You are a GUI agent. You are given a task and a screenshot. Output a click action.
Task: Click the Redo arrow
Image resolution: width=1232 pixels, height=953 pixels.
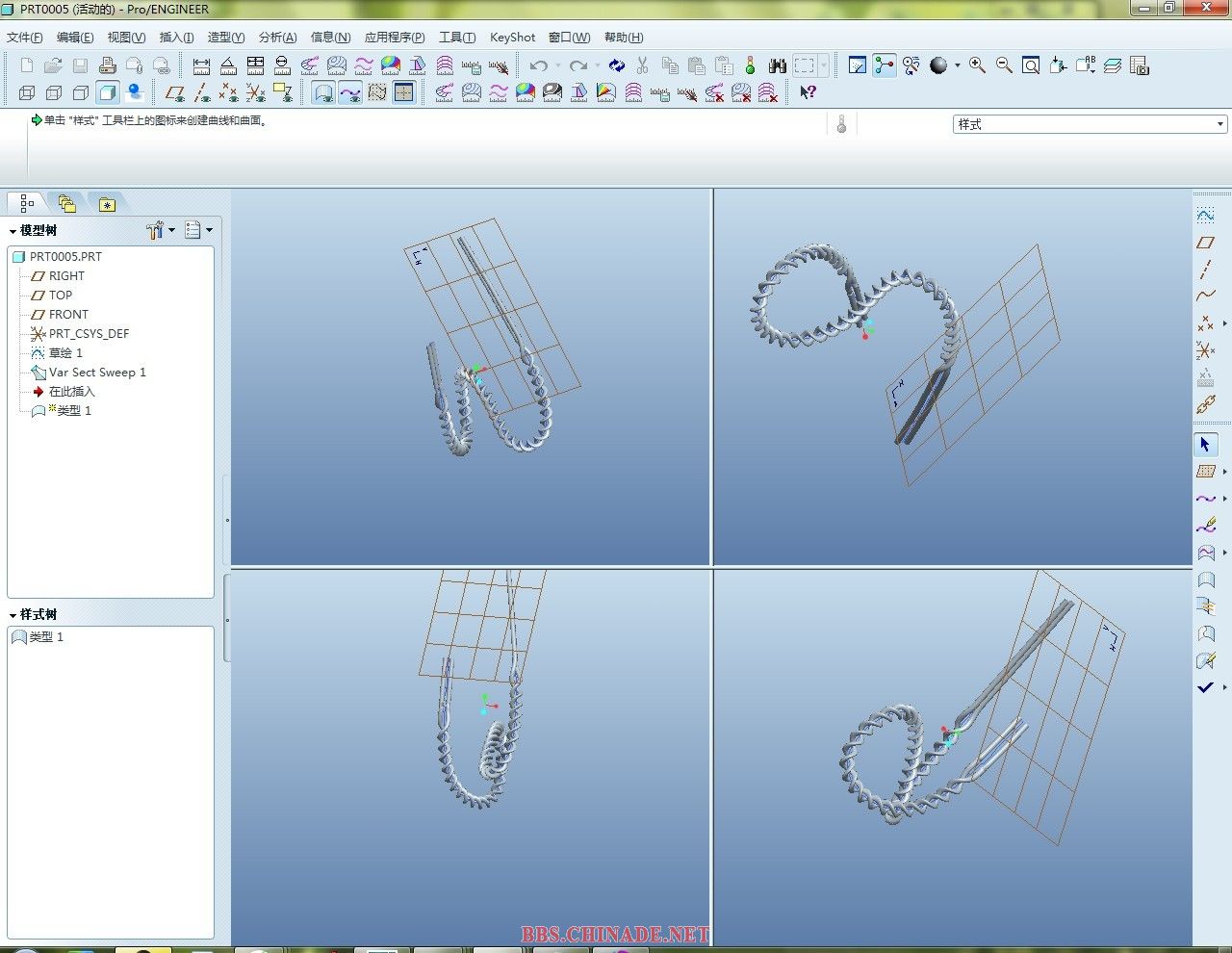pos(578,65)
